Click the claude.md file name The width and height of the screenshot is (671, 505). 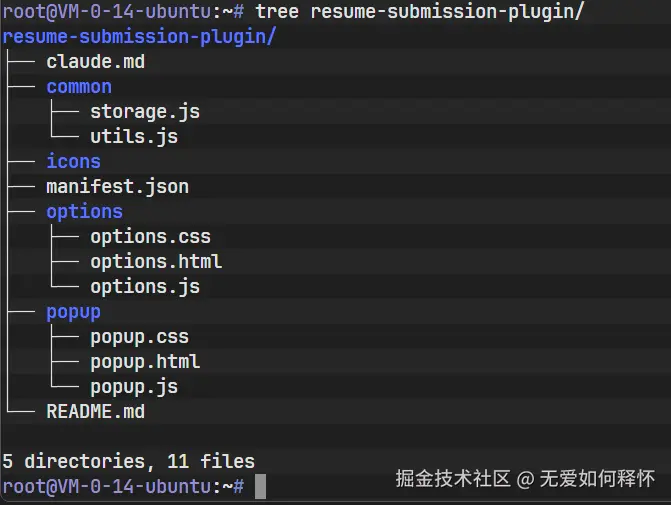click(96, 62)
